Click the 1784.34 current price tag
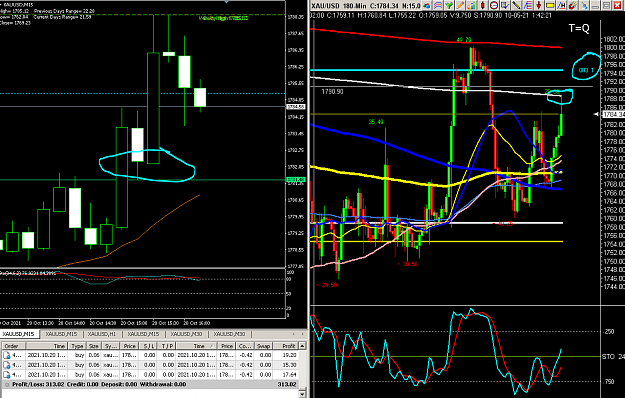This screenshot has width=625, height=398. [613, 115]
